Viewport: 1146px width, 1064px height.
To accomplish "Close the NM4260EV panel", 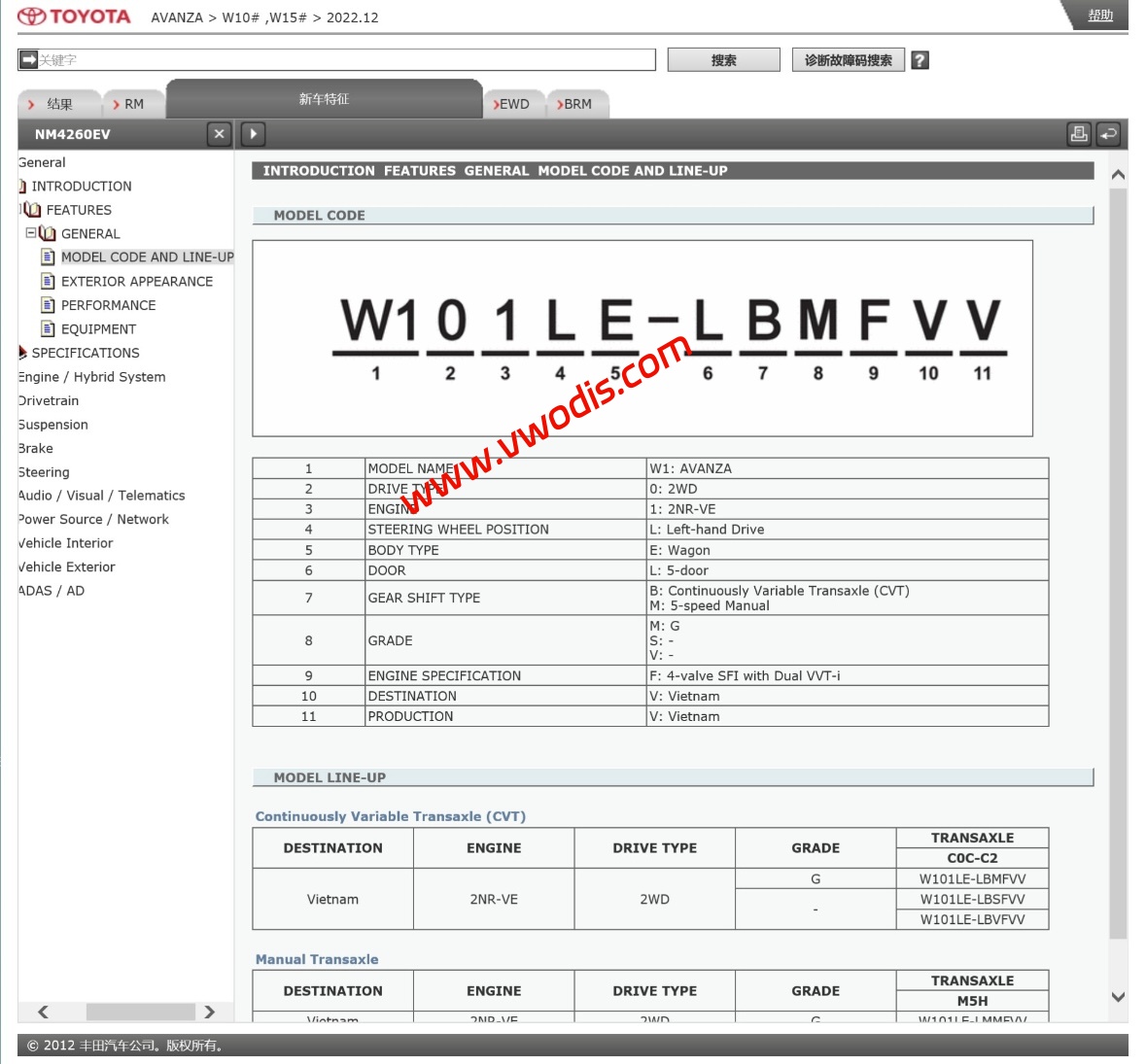I will 219,134.
